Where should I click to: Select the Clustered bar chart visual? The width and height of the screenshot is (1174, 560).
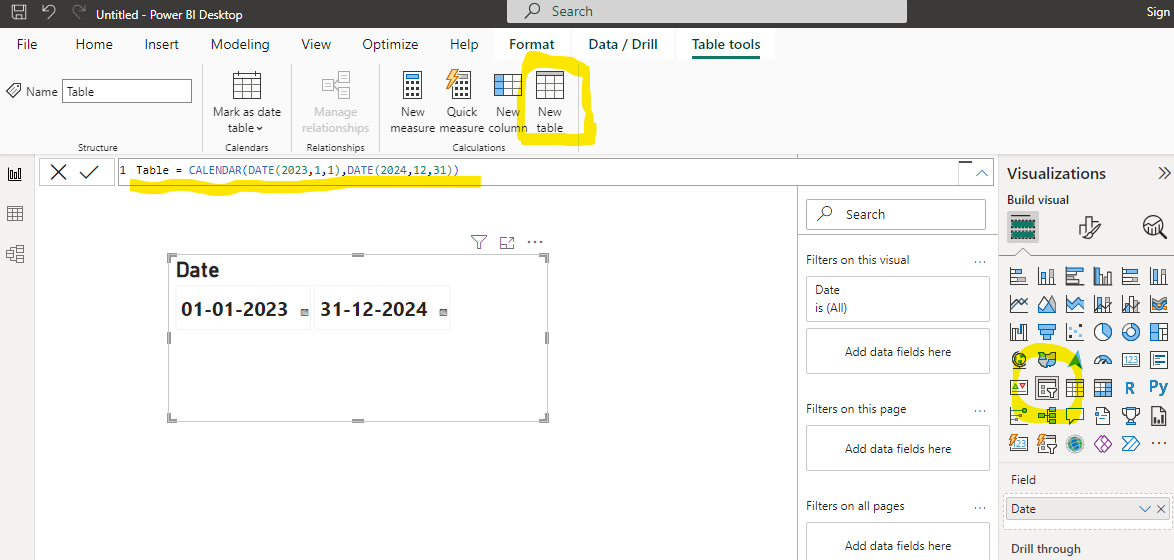click(1074, 277)
